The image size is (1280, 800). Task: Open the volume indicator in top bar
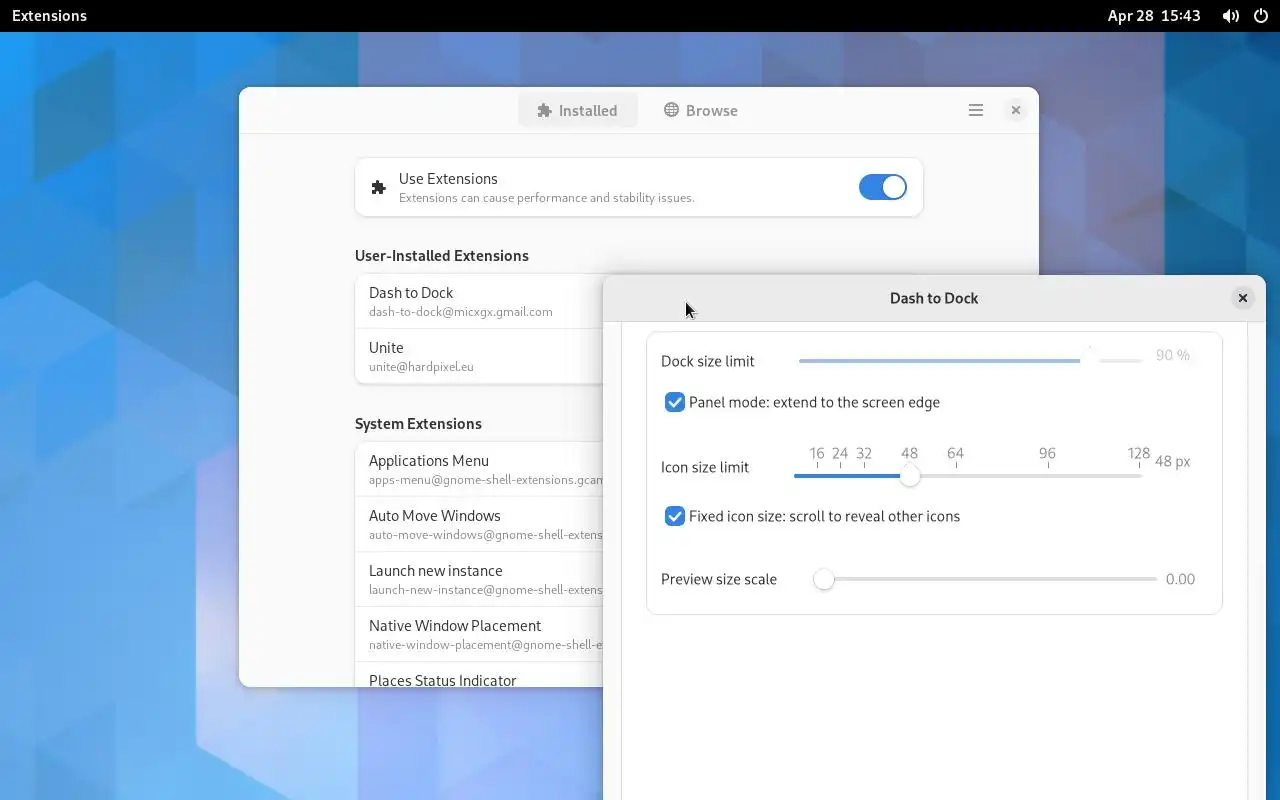point(1231,16)
